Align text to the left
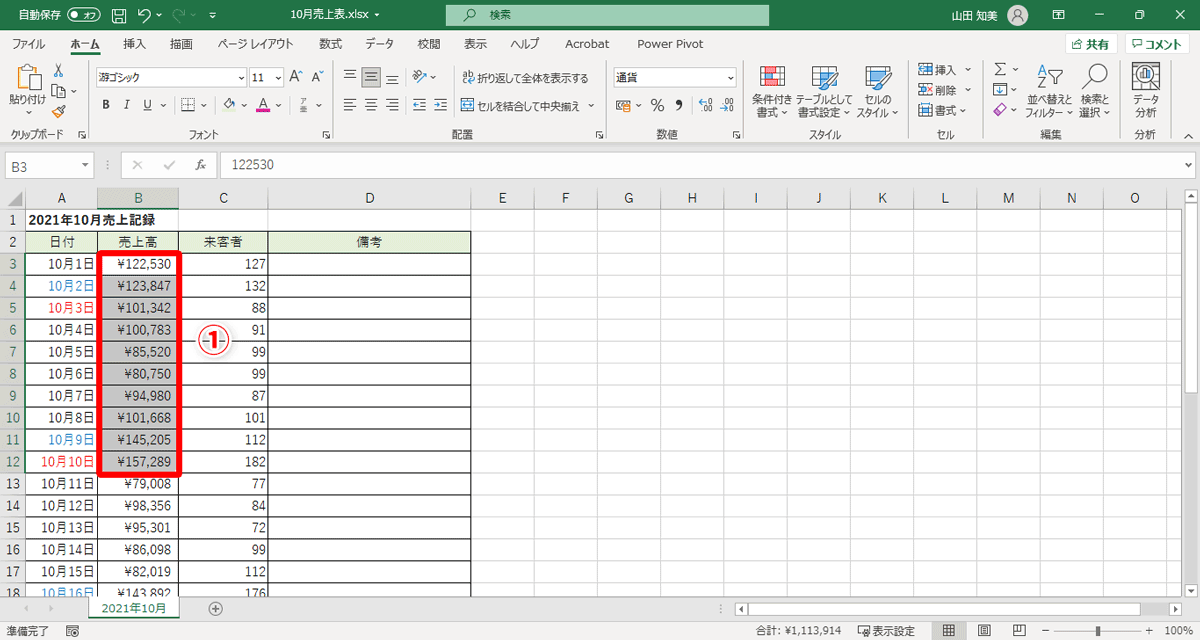1200x640 pixels. (349, 104)
